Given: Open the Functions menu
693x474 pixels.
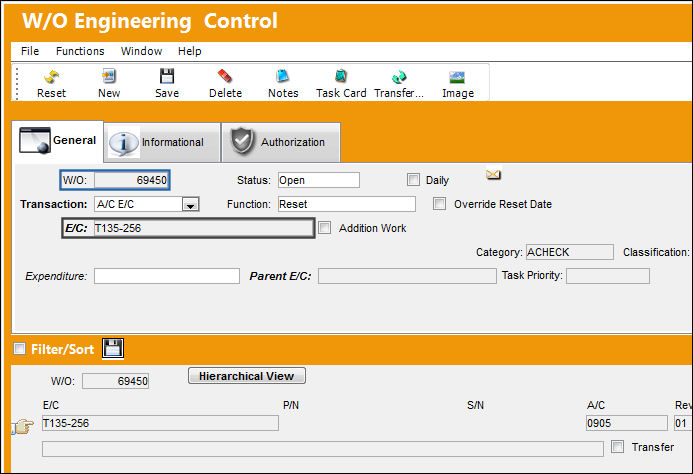Looking at the screenshot, I should pos(80,51).
